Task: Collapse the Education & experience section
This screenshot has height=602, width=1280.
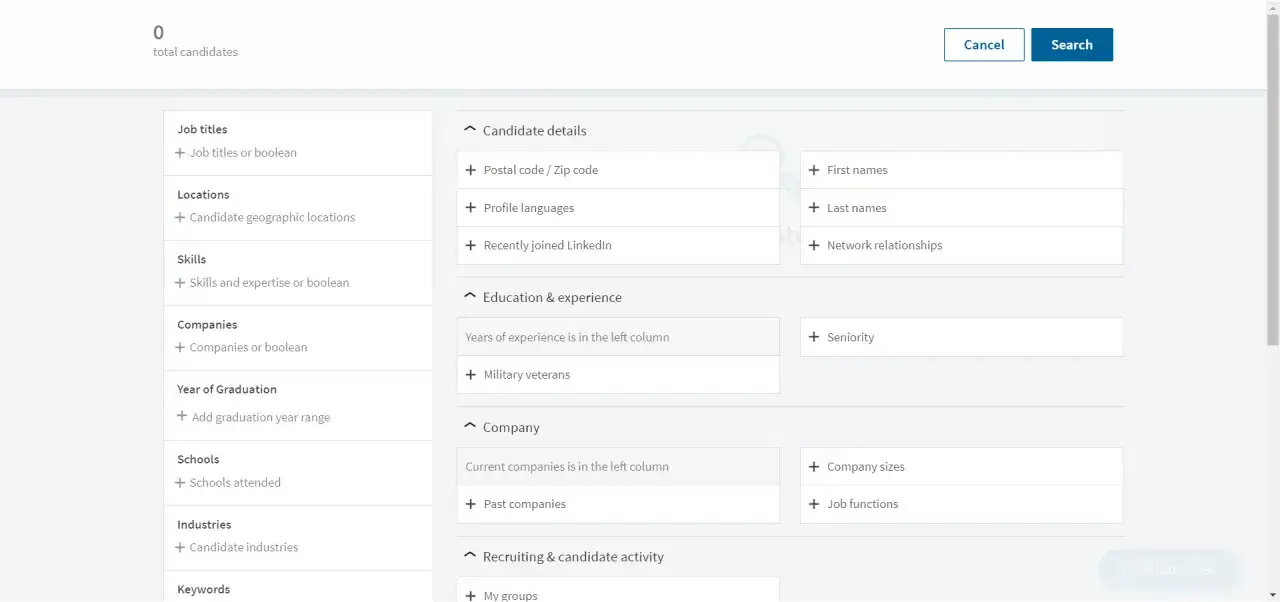Action: pos(470,295)
